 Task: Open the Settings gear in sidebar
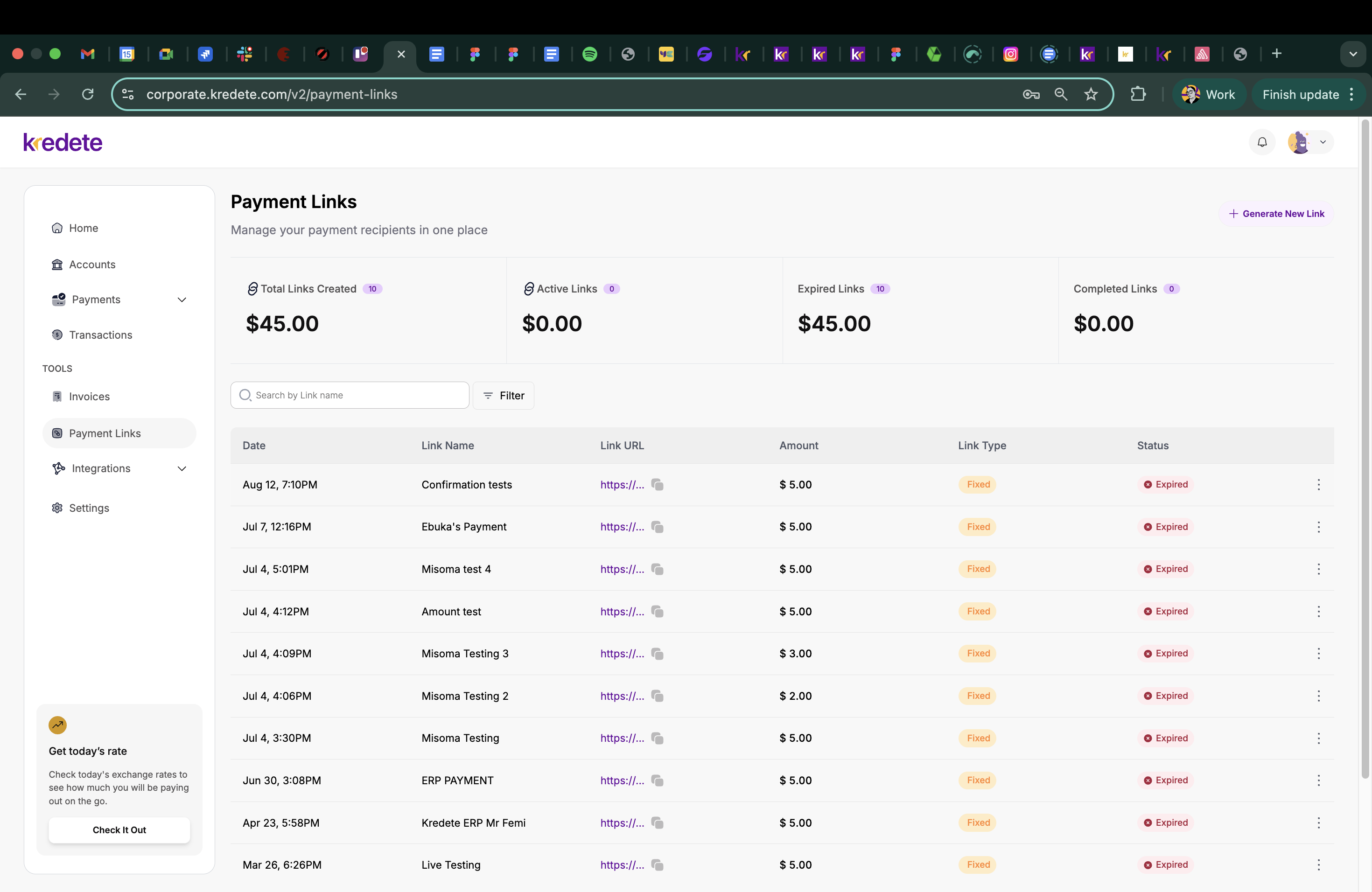57,508
